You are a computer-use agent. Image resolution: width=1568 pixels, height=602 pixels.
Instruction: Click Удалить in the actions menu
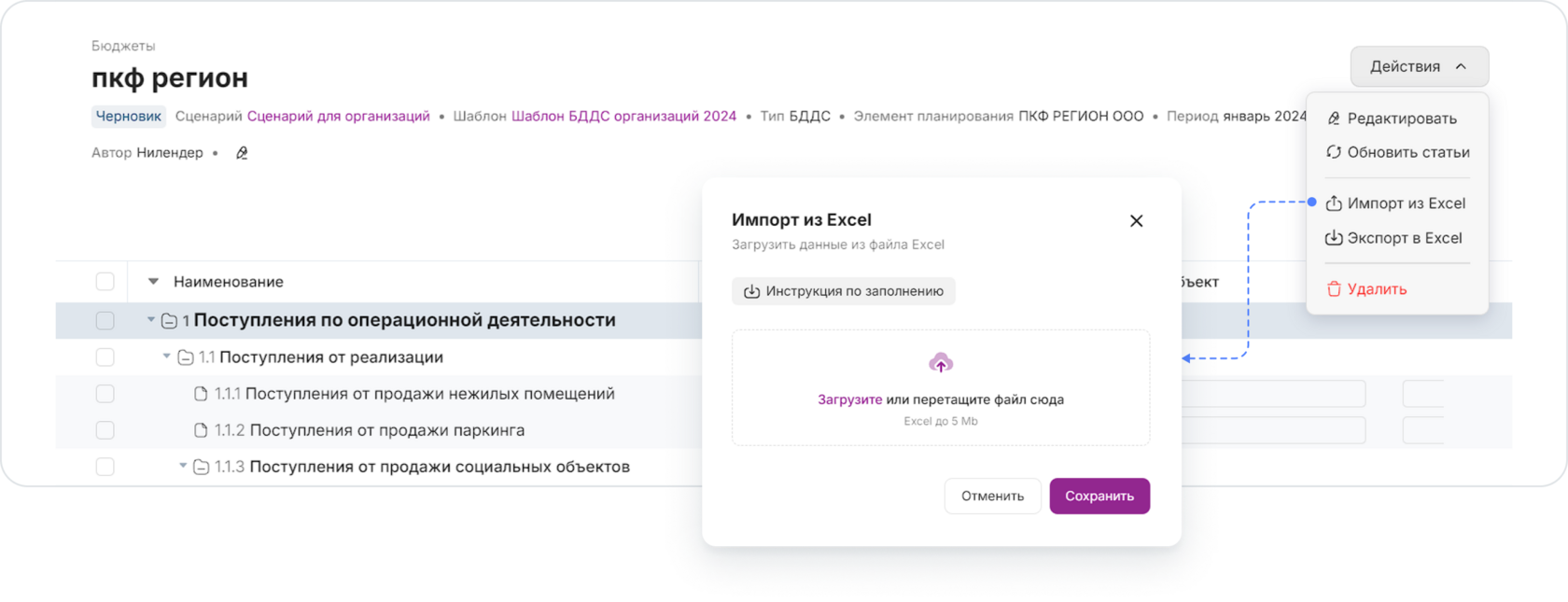click(x=1366, y=289)
